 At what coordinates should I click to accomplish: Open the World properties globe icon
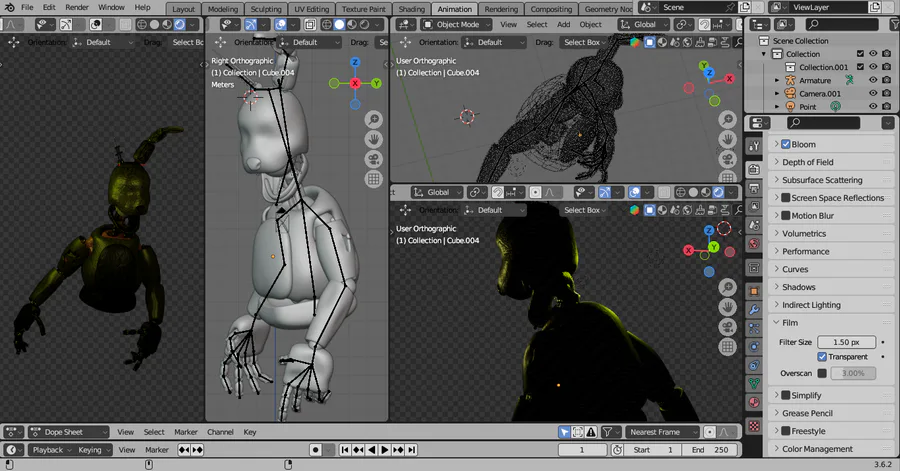pos(754,243)
